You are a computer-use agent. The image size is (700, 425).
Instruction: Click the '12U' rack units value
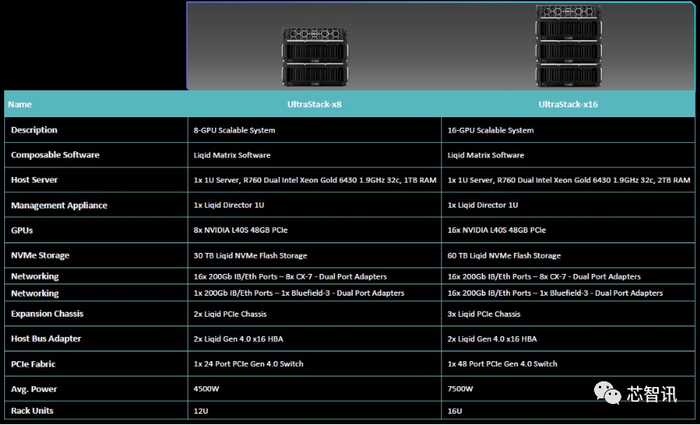click(201, 411)
